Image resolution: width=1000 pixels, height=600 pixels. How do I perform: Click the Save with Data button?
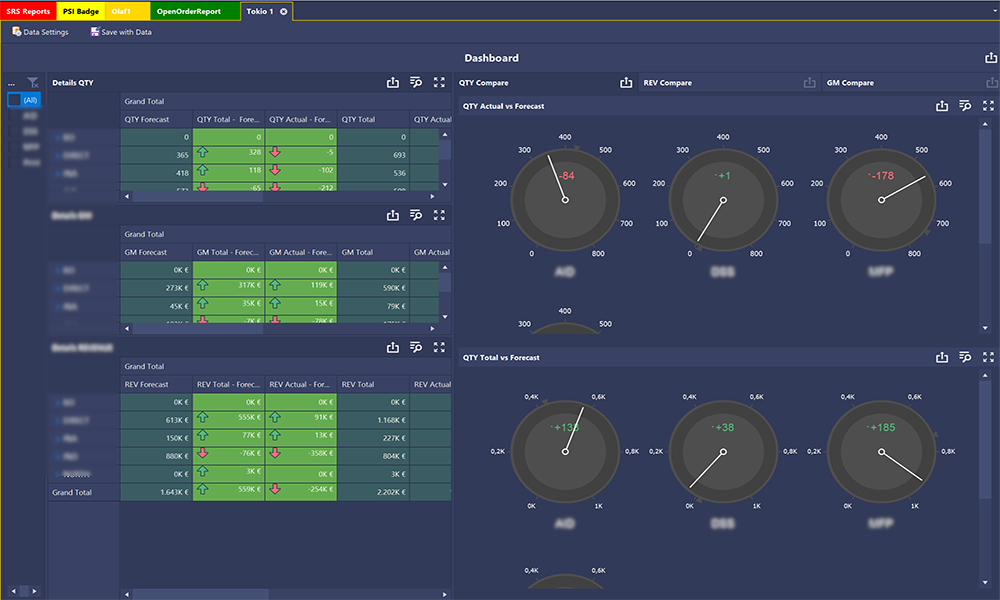[121, 32]
